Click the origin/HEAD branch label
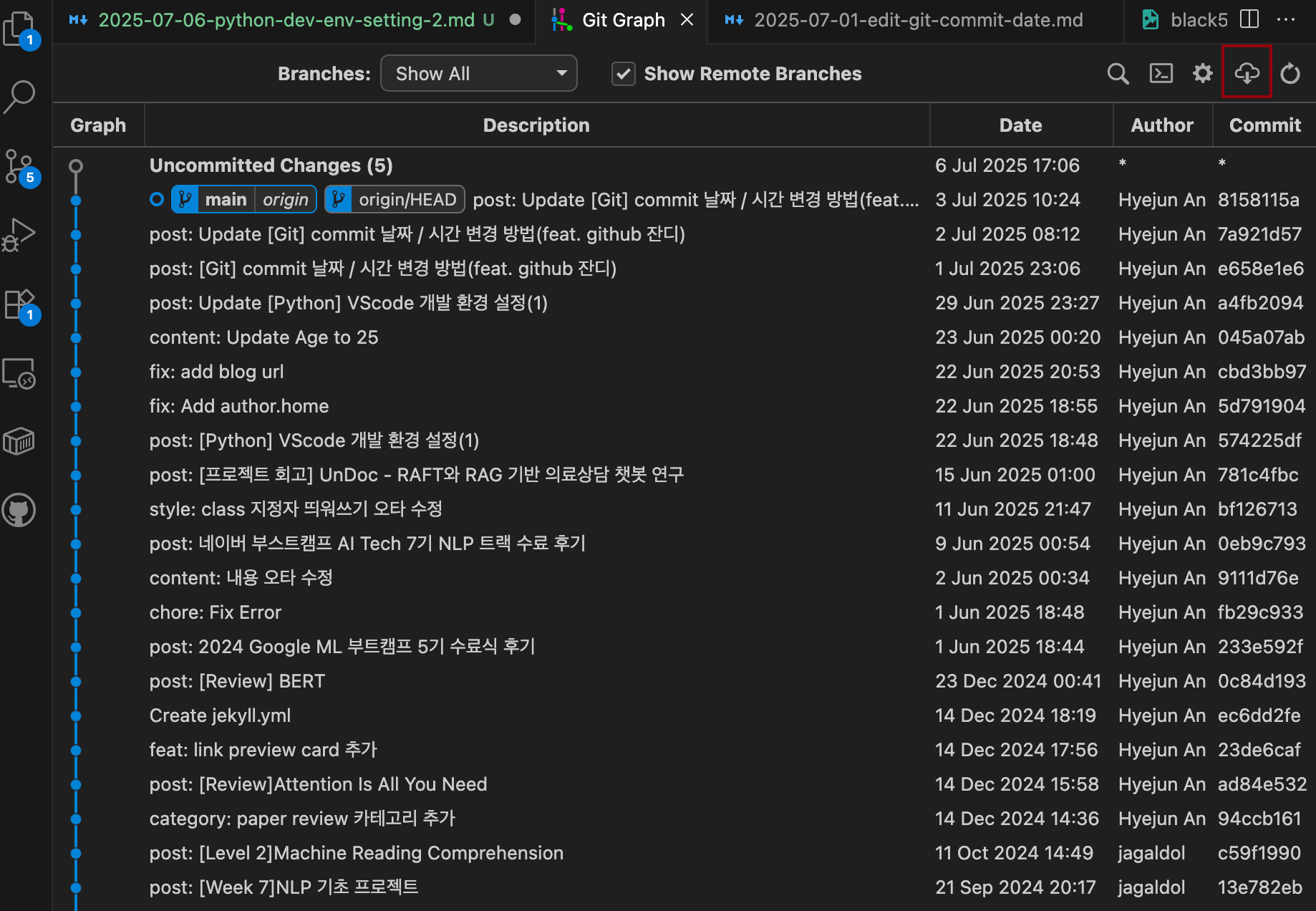 pos(395,199)
